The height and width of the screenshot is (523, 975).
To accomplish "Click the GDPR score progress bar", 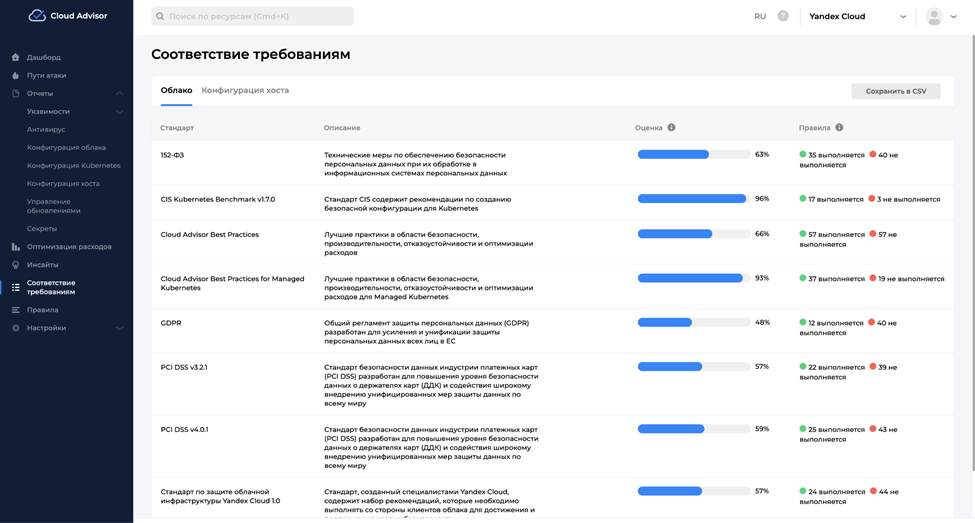I will coord(693,322).
